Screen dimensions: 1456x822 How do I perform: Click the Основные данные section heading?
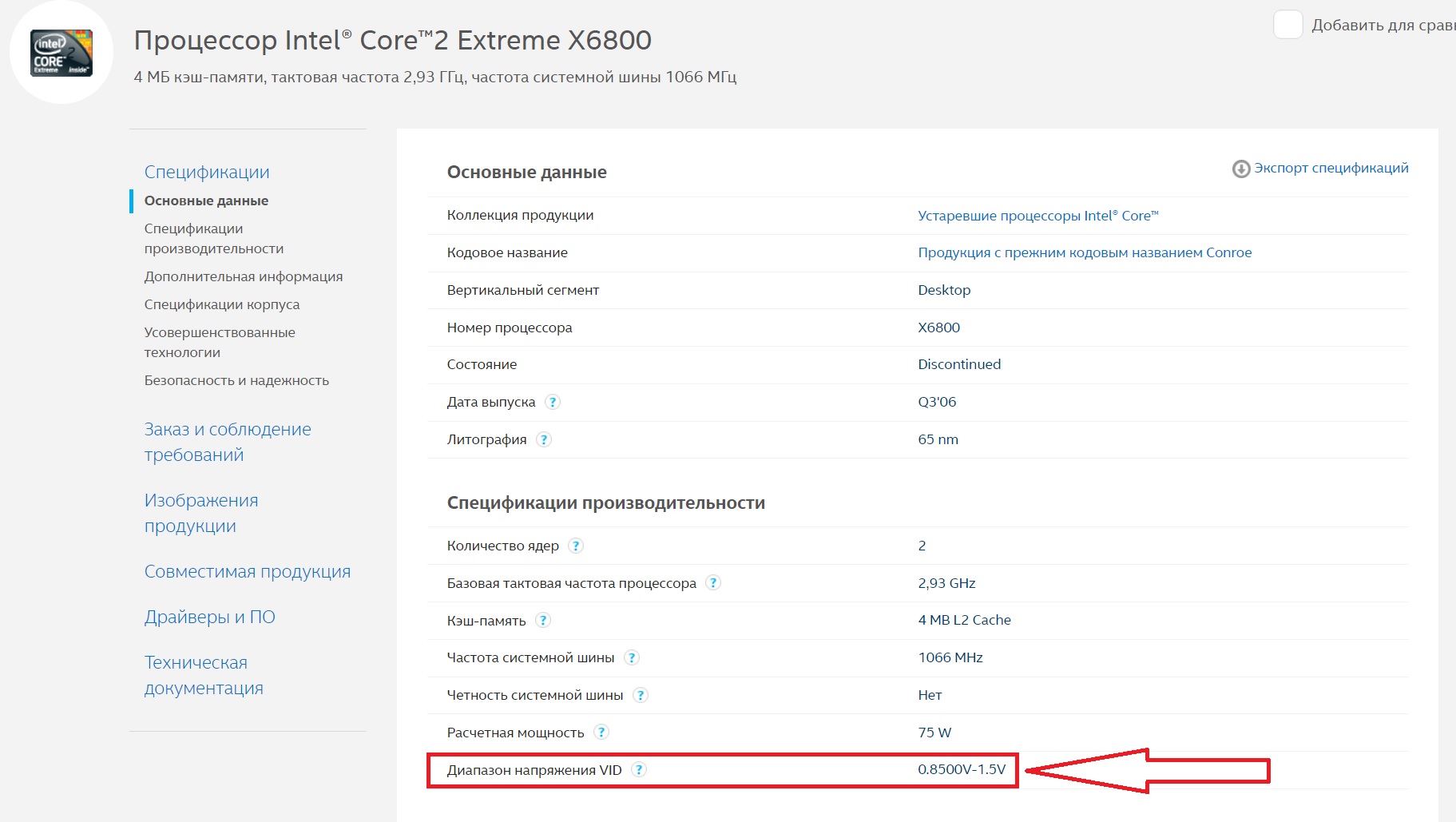527,173
